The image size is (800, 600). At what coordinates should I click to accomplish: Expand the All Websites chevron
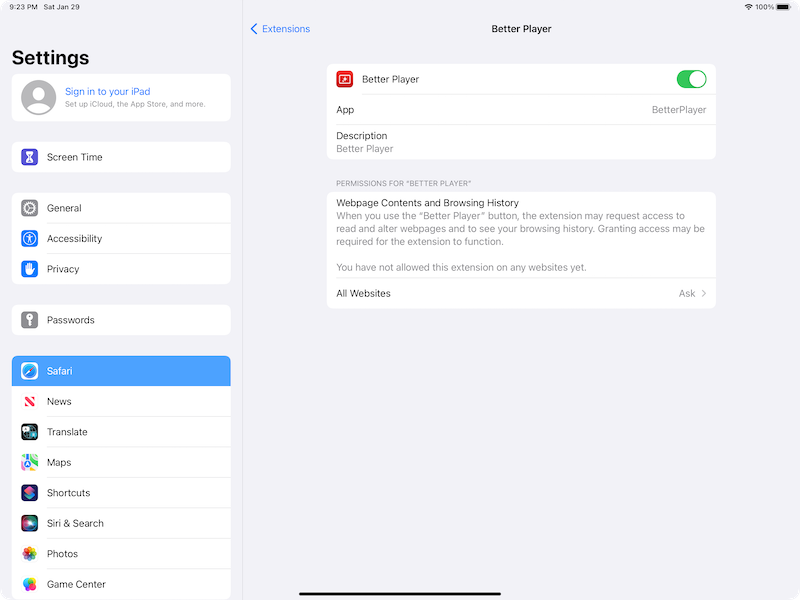click(x=704, y=293)
